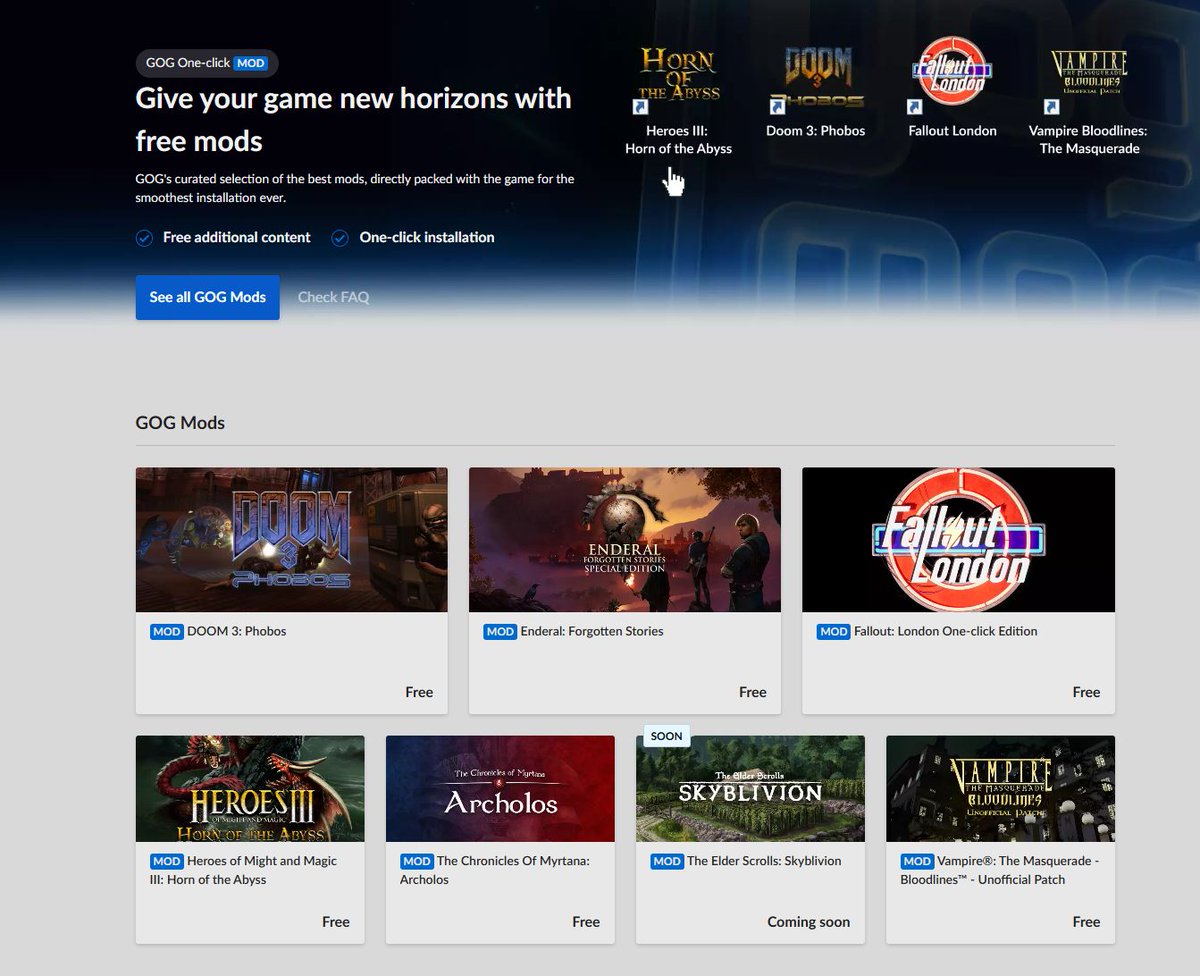Screen dimensions: 1200x976
Task: Select the Vampire Bloodlines cover image
Action: 1001,789
